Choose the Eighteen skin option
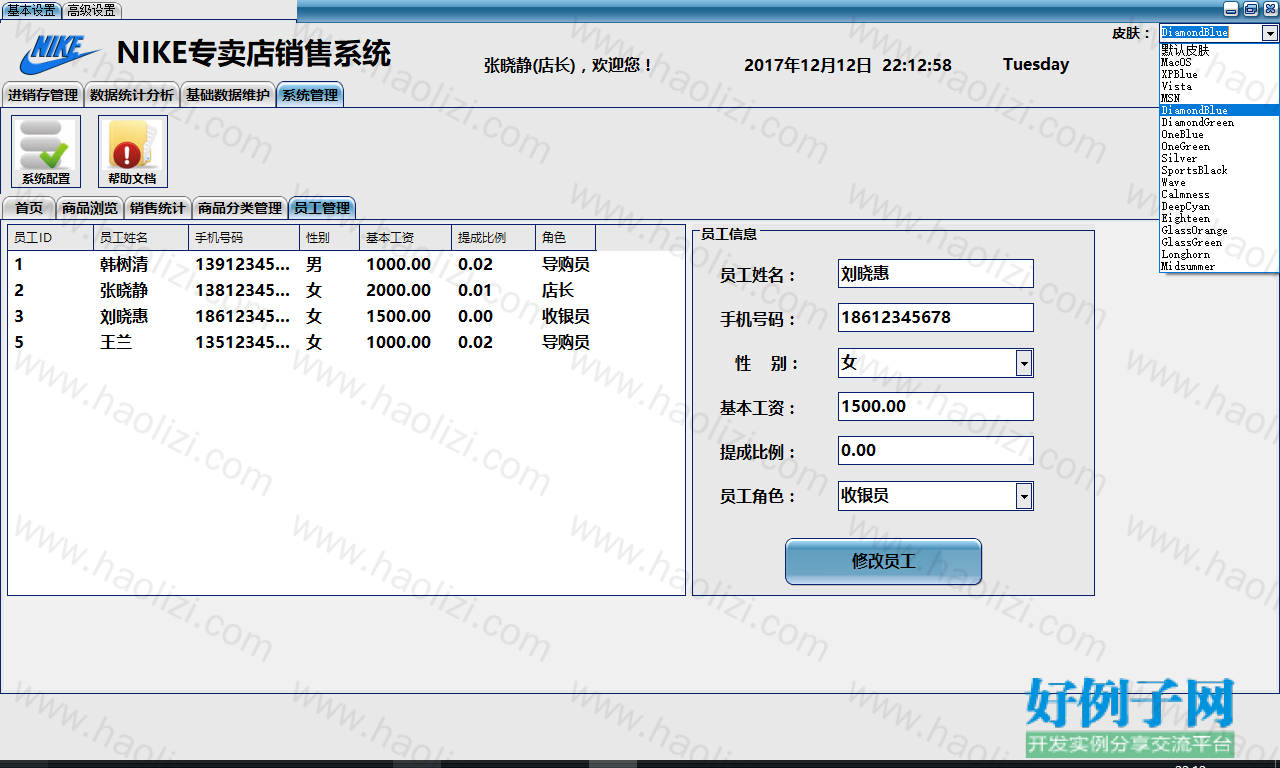The height and width of the screenshot is (768, 1280). click(x=1219, y=218)
